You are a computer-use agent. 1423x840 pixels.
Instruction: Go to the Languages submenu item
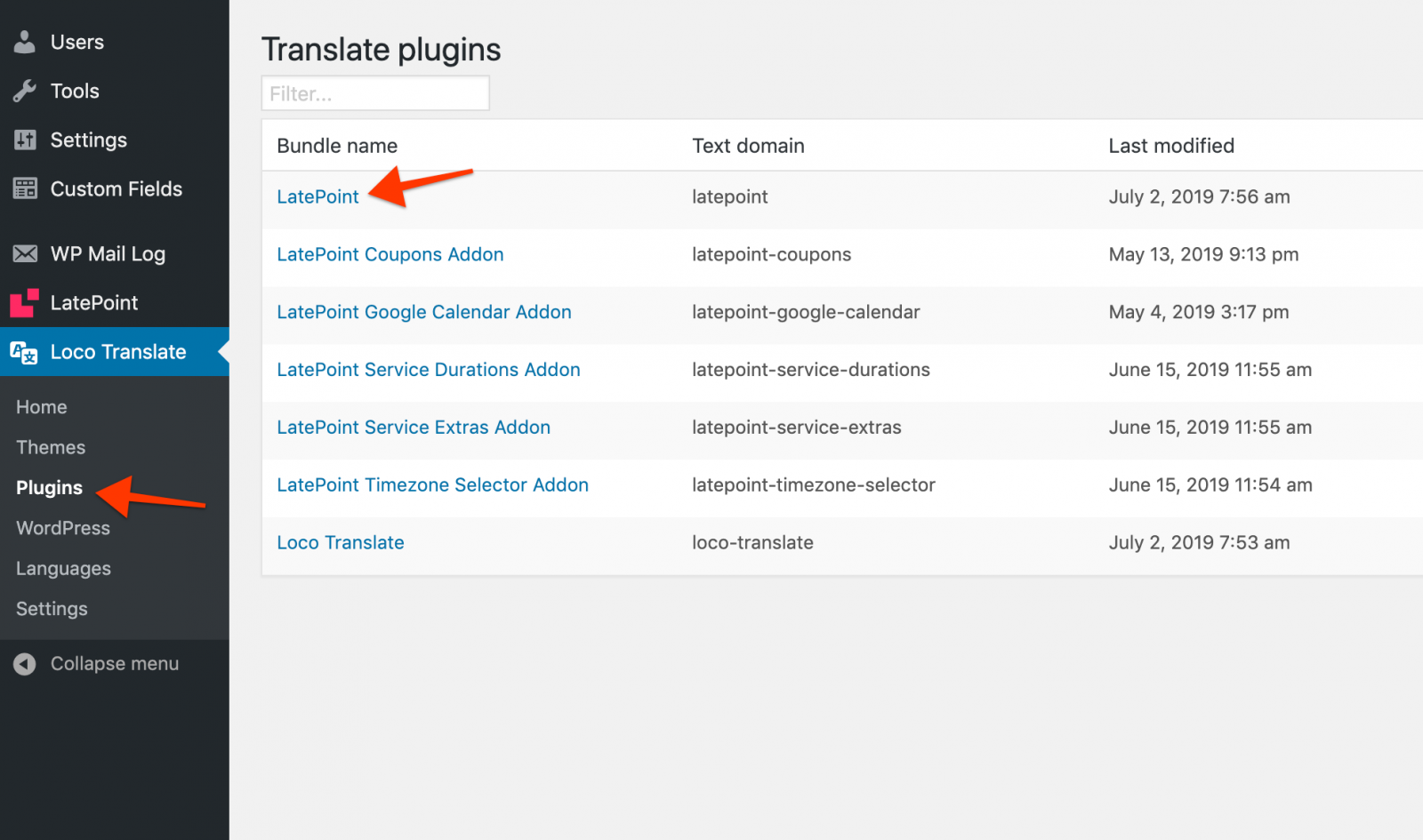(63, 568)
